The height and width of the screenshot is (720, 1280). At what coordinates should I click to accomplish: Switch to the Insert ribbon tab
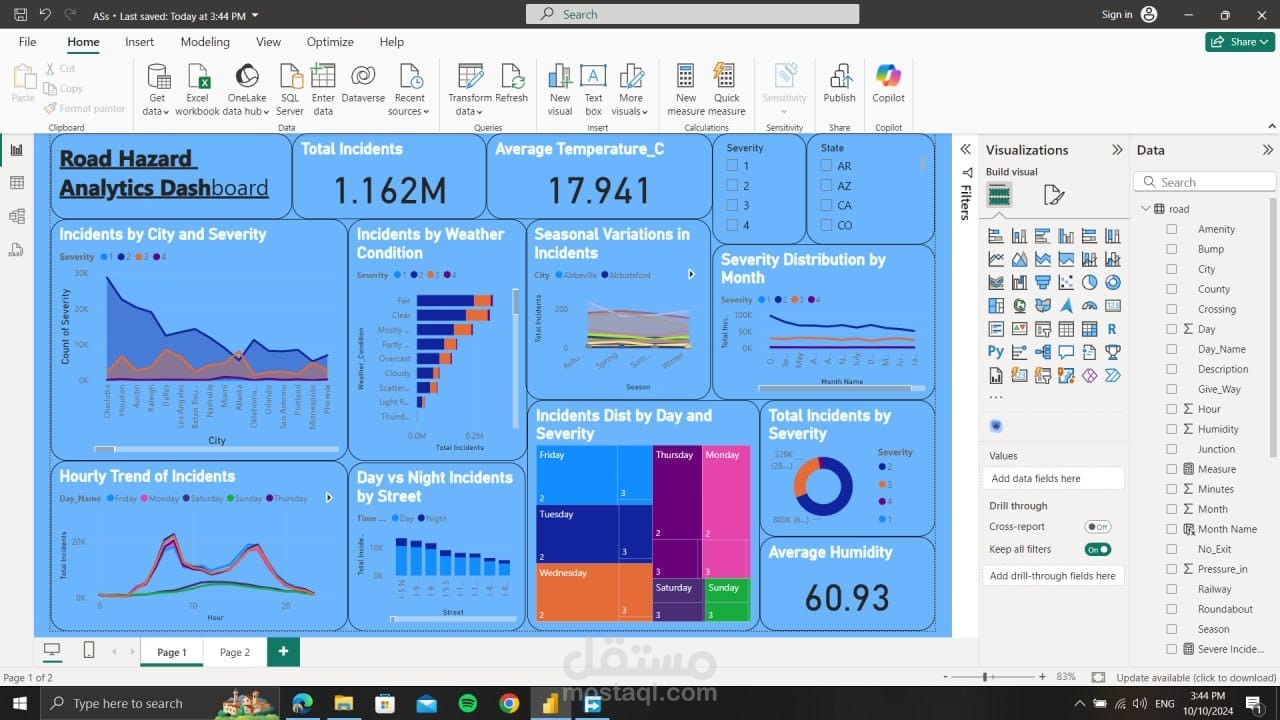[x=140, y=42]
